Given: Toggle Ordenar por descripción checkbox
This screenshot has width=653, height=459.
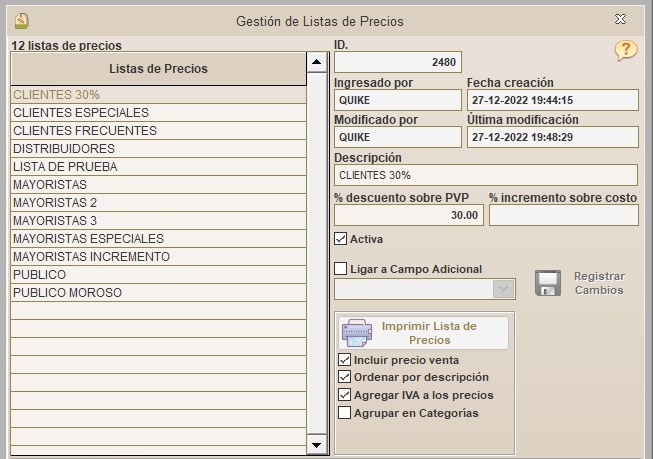Looking at the screenshot, I should pyautogui.click(x=344, y=377).
